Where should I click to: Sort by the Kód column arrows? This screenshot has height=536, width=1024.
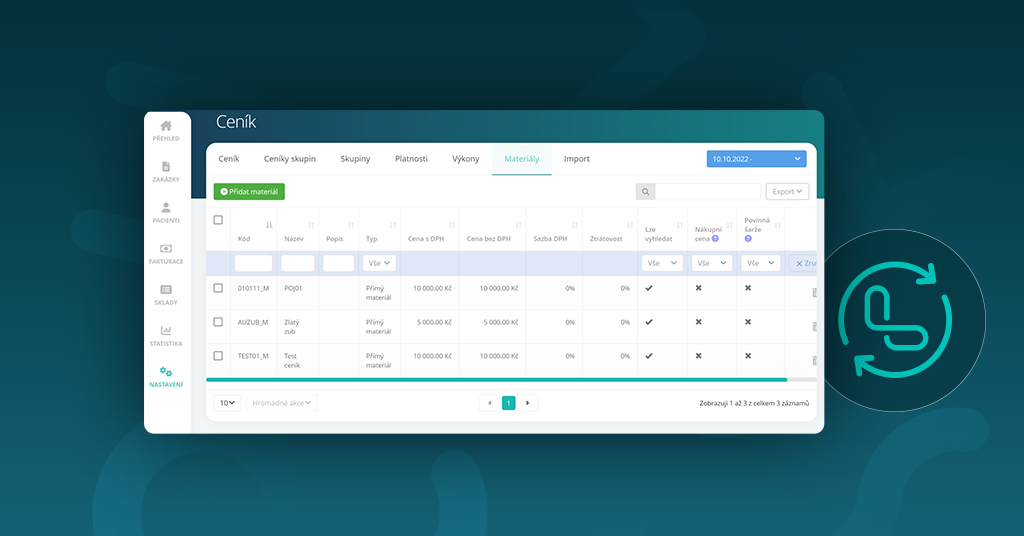coord(269,225)
